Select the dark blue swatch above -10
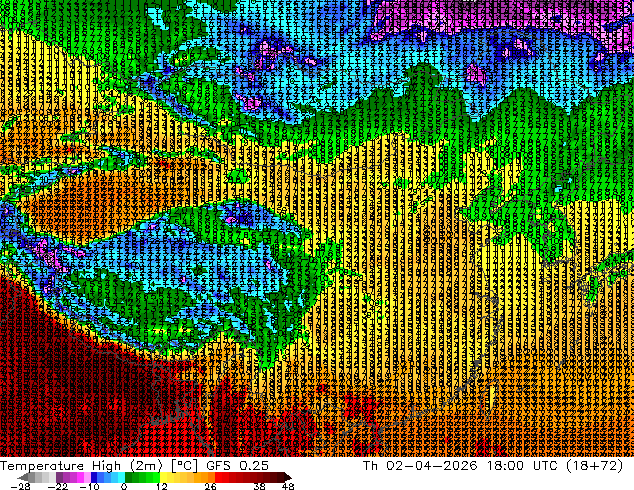Viewport: 634px width, 490px height. pyautogui.click(x=94, y=477)
